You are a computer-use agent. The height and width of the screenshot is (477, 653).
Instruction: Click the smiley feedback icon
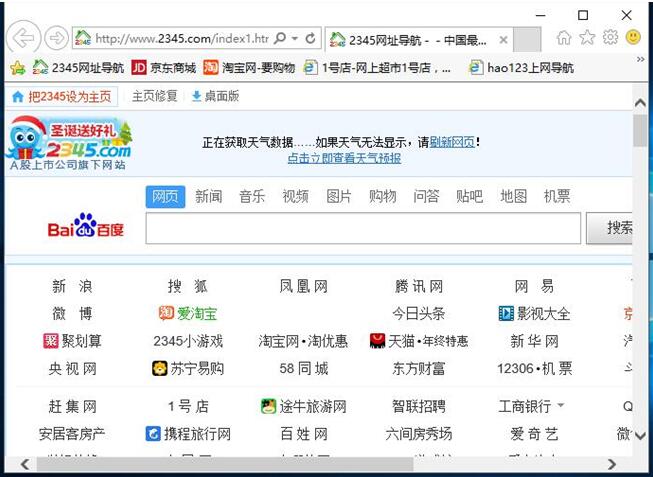pyautogui.click(x=633, y=37)
